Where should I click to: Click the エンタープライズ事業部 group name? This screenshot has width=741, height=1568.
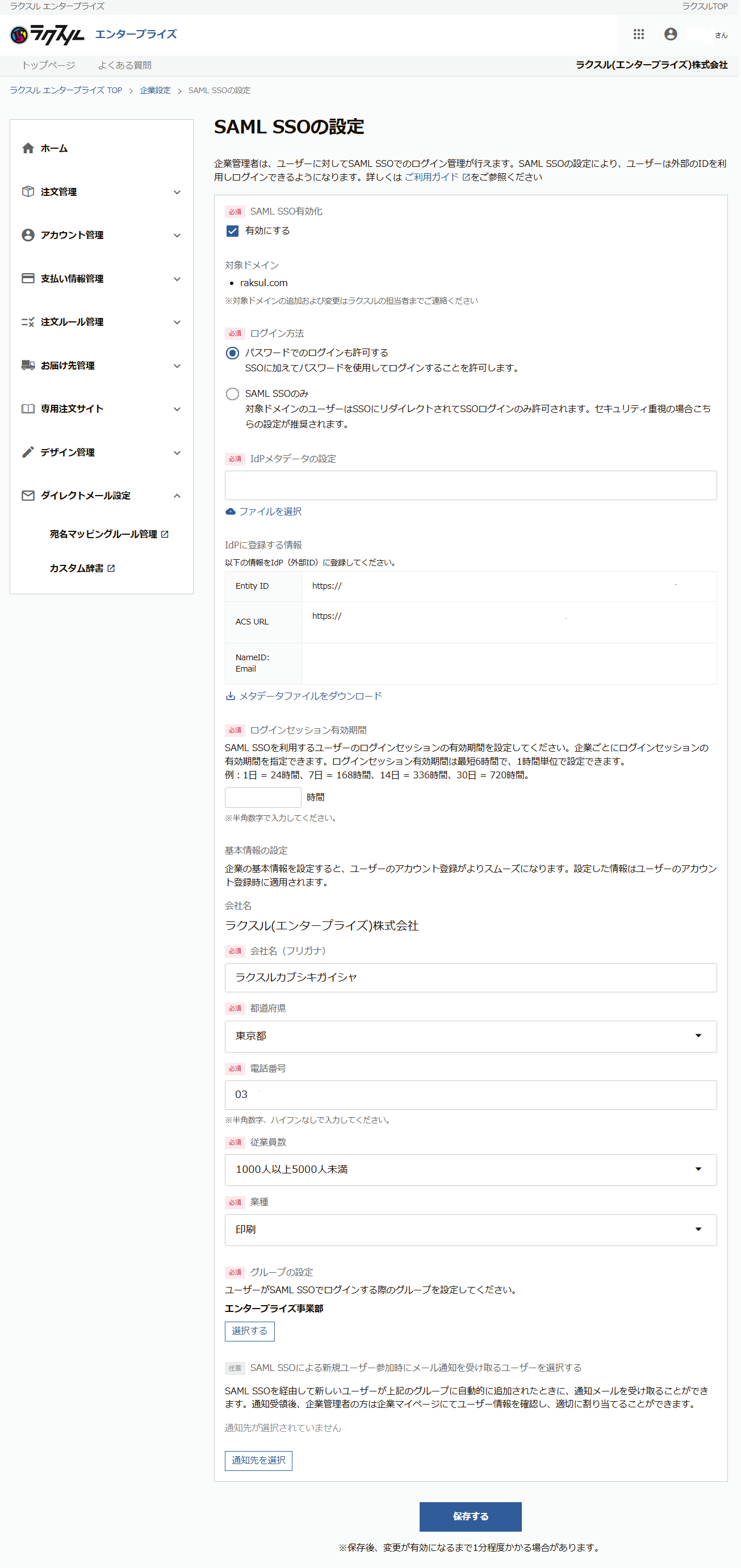[x=274, y=1308]
